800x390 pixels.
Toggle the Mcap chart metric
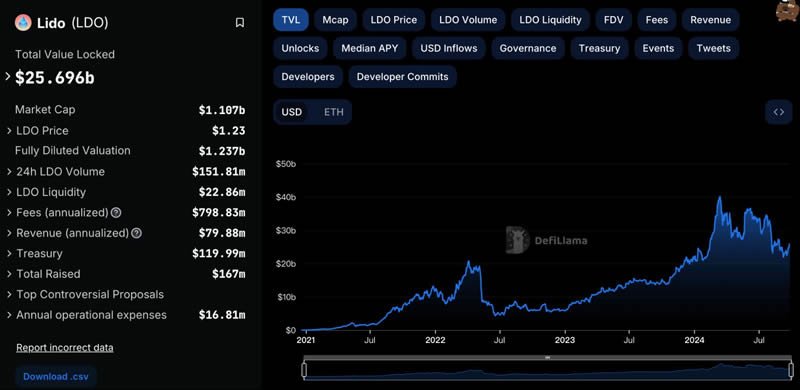[335, 20]
